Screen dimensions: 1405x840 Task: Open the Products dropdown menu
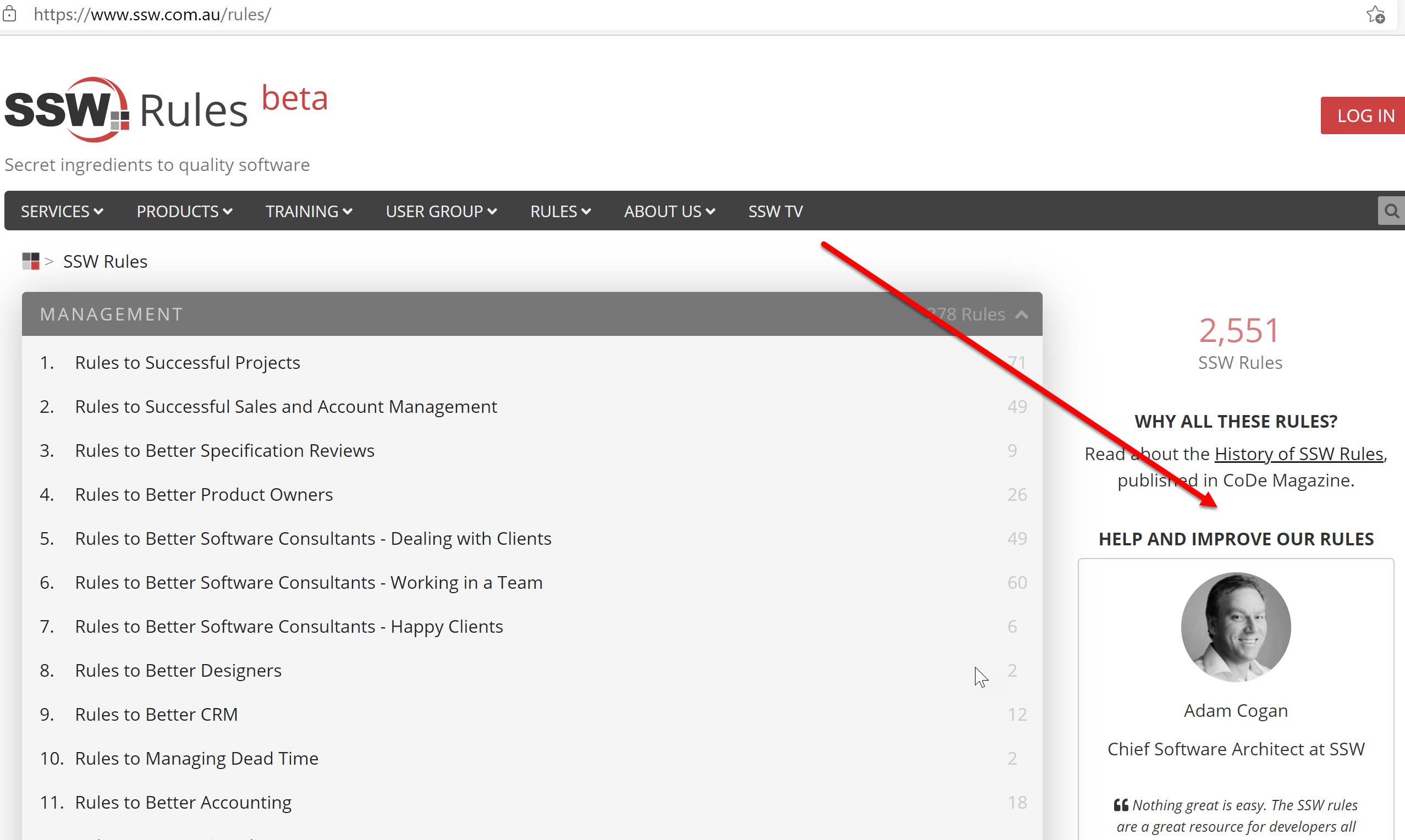click(184, 211)
